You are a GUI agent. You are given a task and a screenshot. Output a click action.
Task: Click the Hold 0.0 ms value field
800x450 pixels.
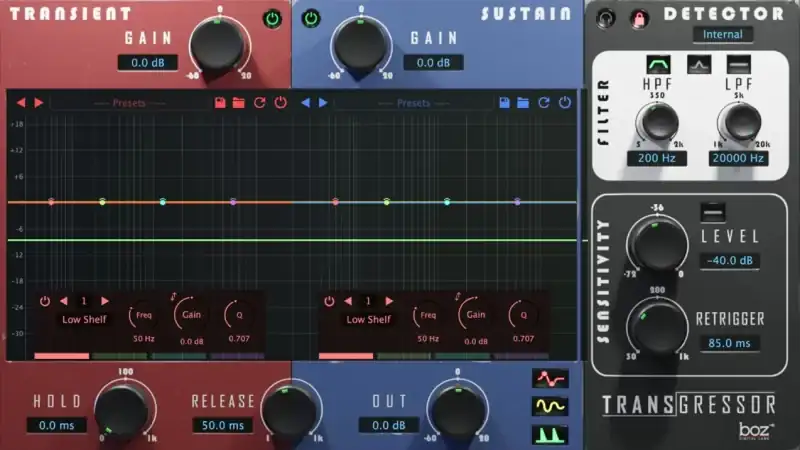click(x=56, y=426)
